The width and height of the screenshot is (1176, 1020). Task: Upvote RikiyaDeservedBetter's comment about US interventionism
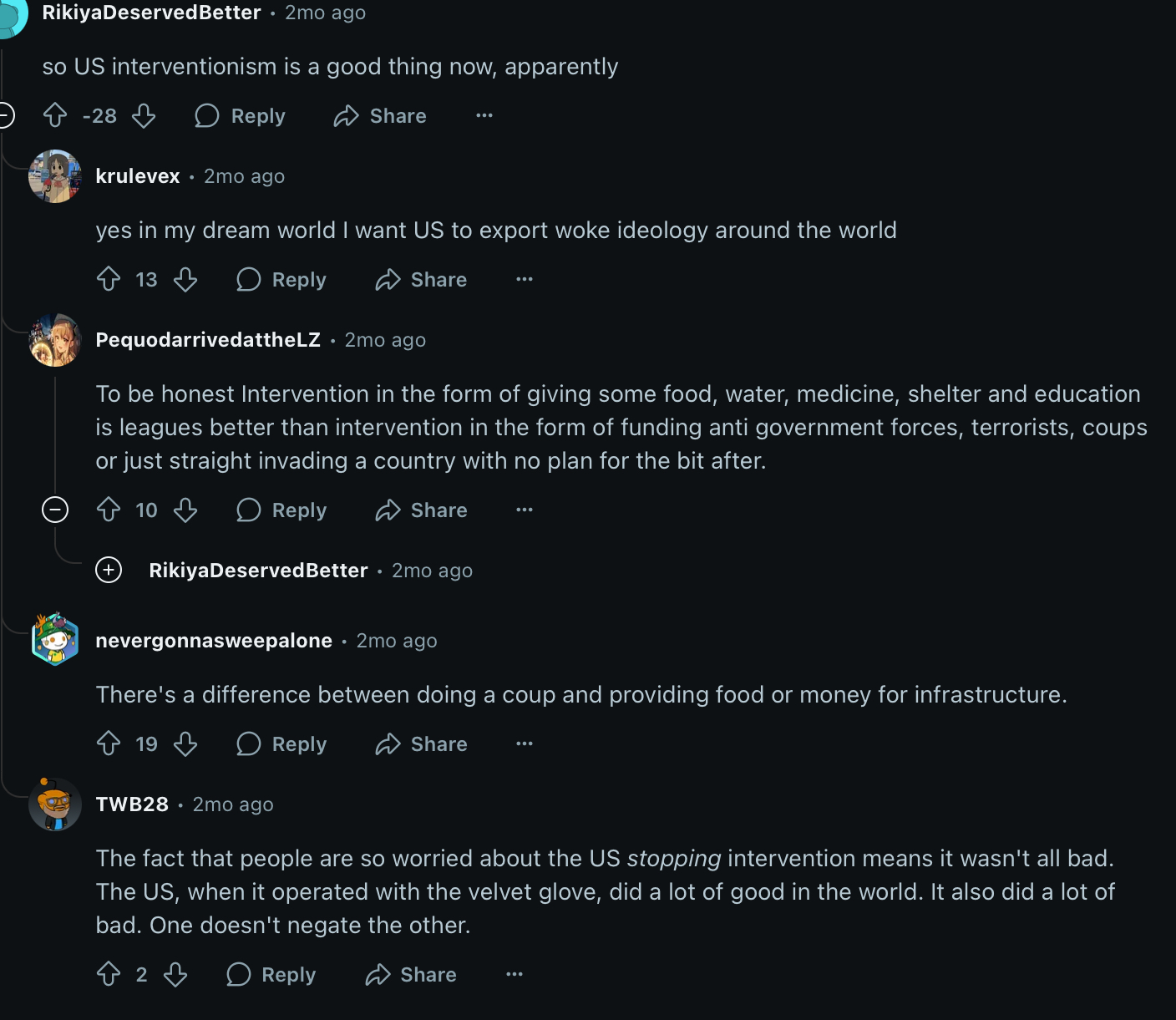click(x=55, y=115)
